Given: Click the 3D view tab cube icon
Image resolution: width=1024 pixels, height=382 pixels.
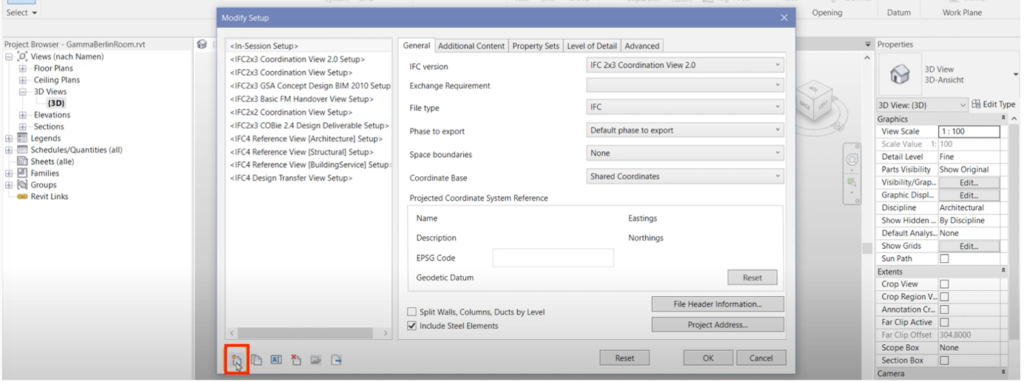Looking at the screenshot, I should click(x=202, y=44).
